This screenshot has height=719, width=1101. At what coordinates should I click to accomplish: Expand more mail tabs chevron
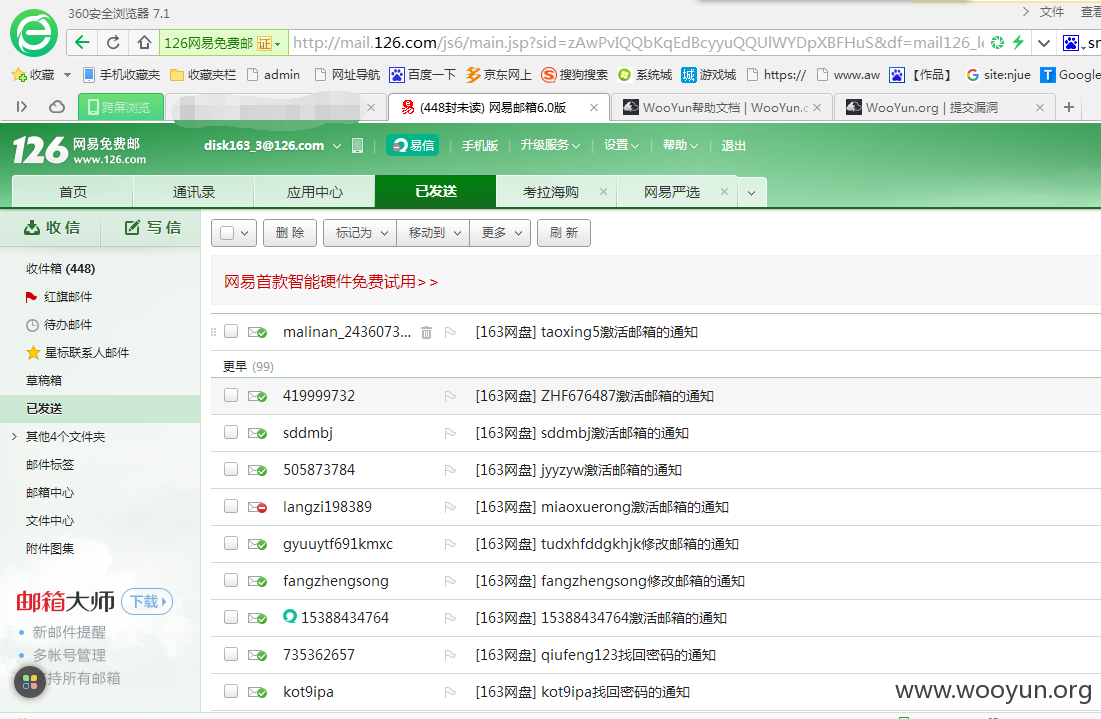(751, 192)
